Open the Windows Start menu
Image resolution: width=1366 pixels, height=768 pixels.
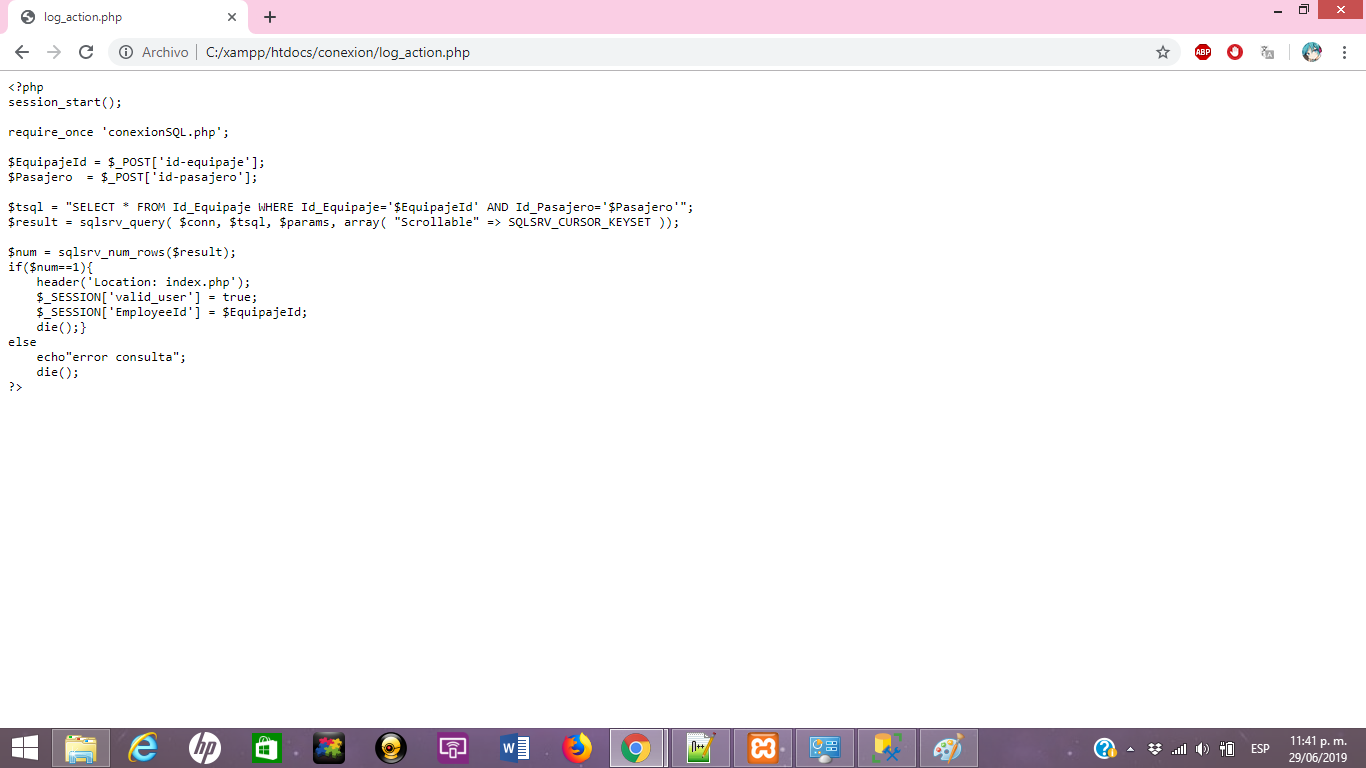[24, 748]
